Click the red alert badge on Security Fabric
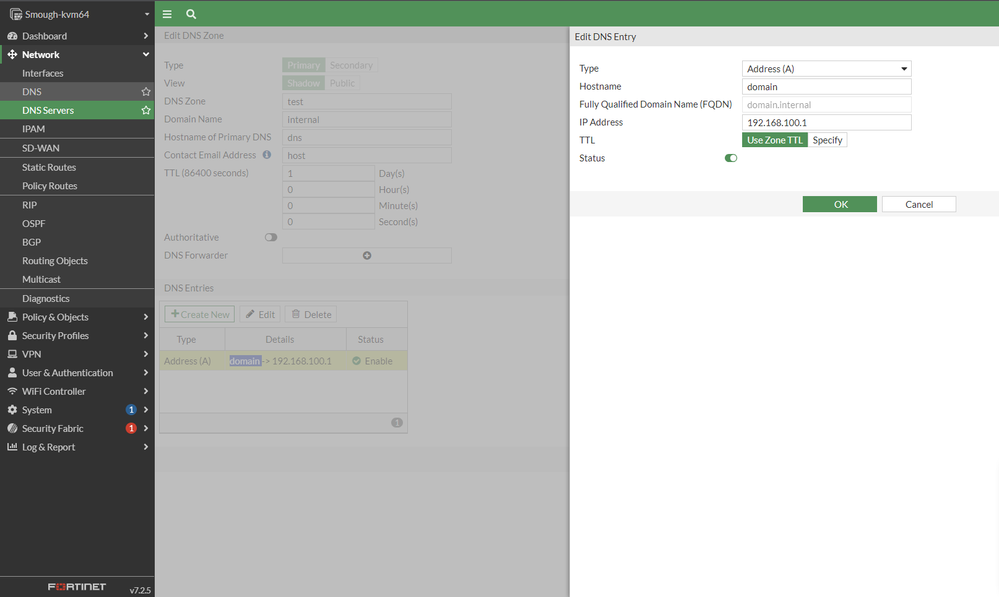This screenshot has height=597, width=999. (131, 428)
